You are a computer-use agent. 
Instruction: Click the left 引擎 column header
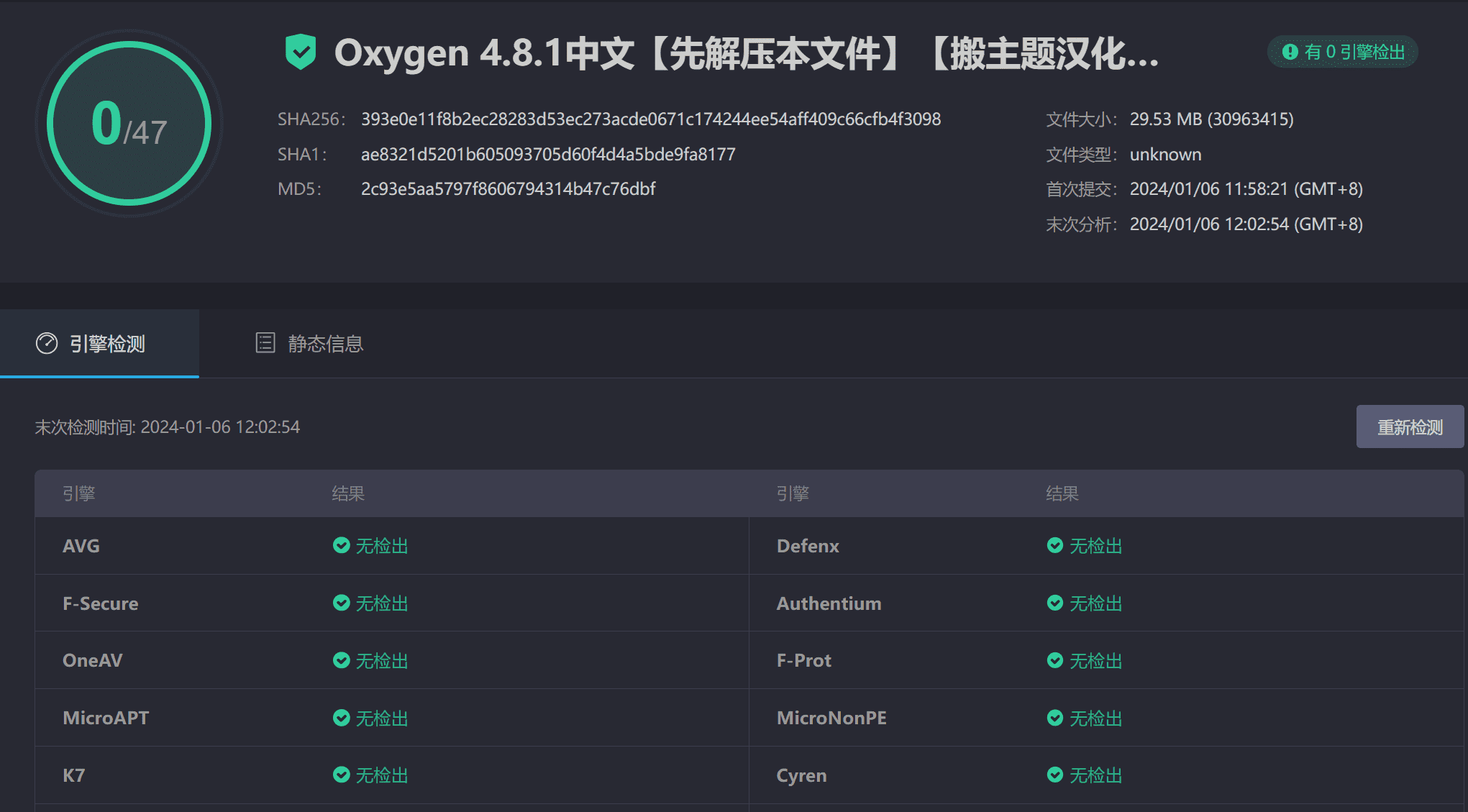79,493
